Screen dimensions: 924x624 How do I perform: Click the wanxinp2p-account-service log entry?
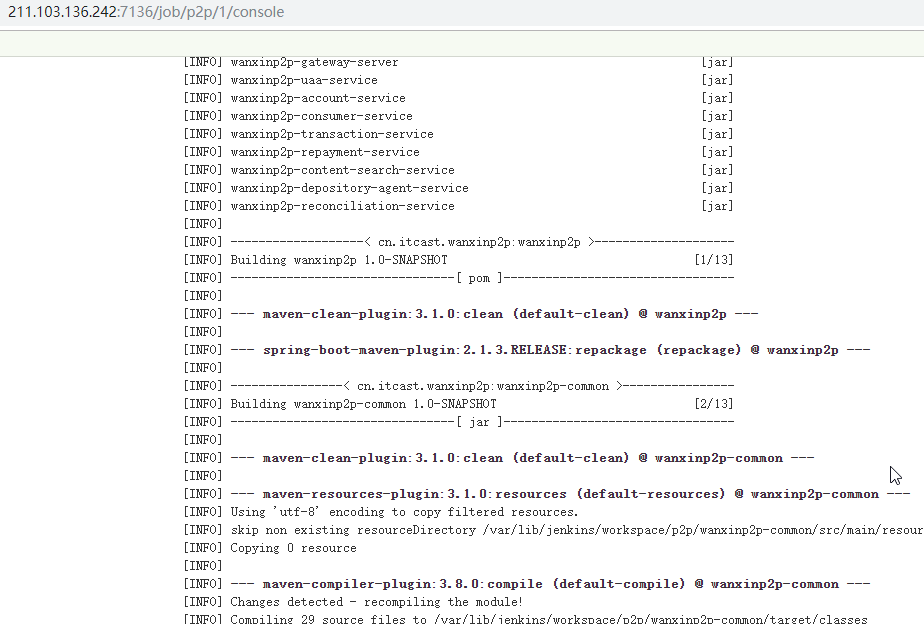click(x=458, y=98)
